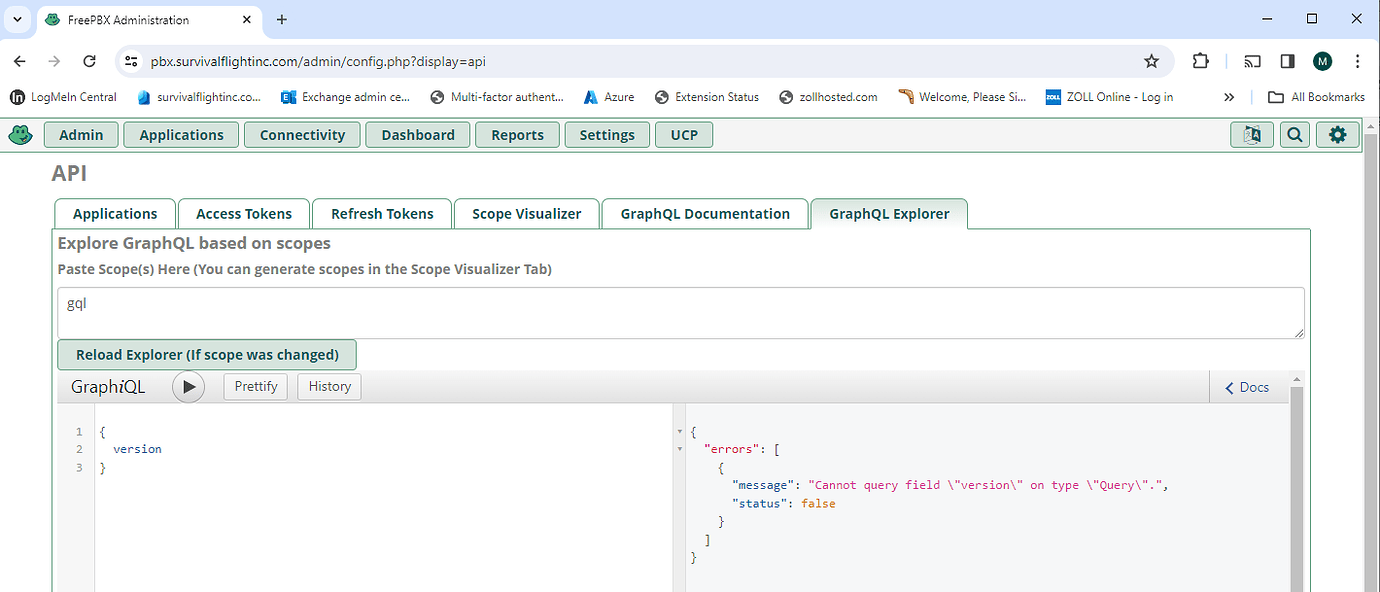Click the Prettify button

pos(256,386)
